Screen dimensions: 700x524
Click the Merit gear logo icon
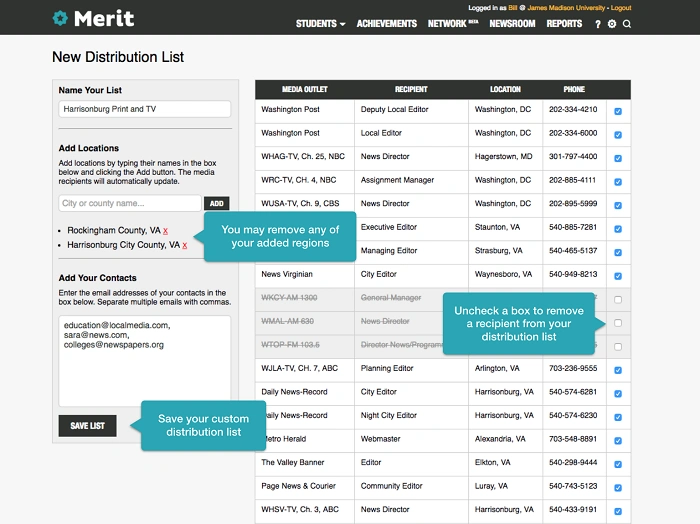click(60, 18)
